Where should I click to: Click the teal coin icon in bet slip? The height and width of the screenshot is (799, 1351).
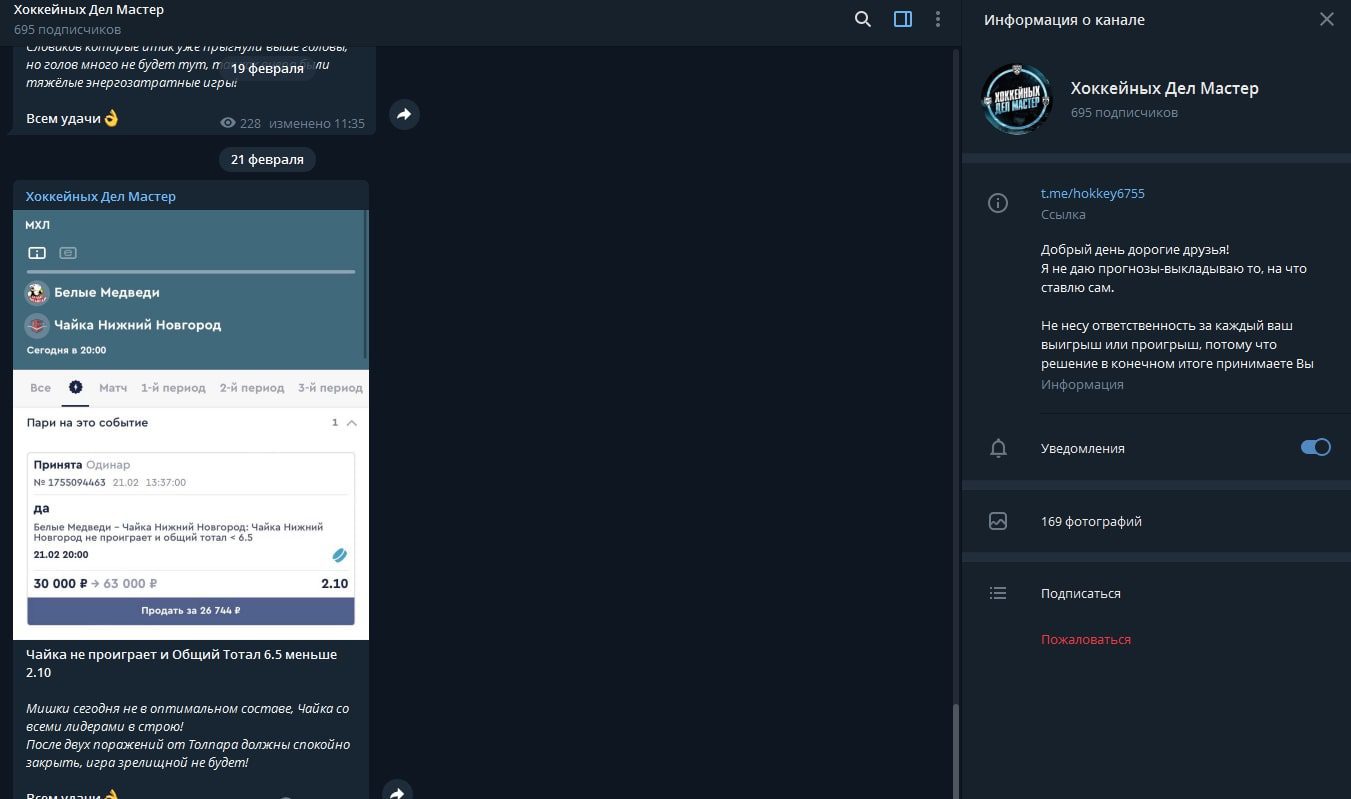[340, 555]
